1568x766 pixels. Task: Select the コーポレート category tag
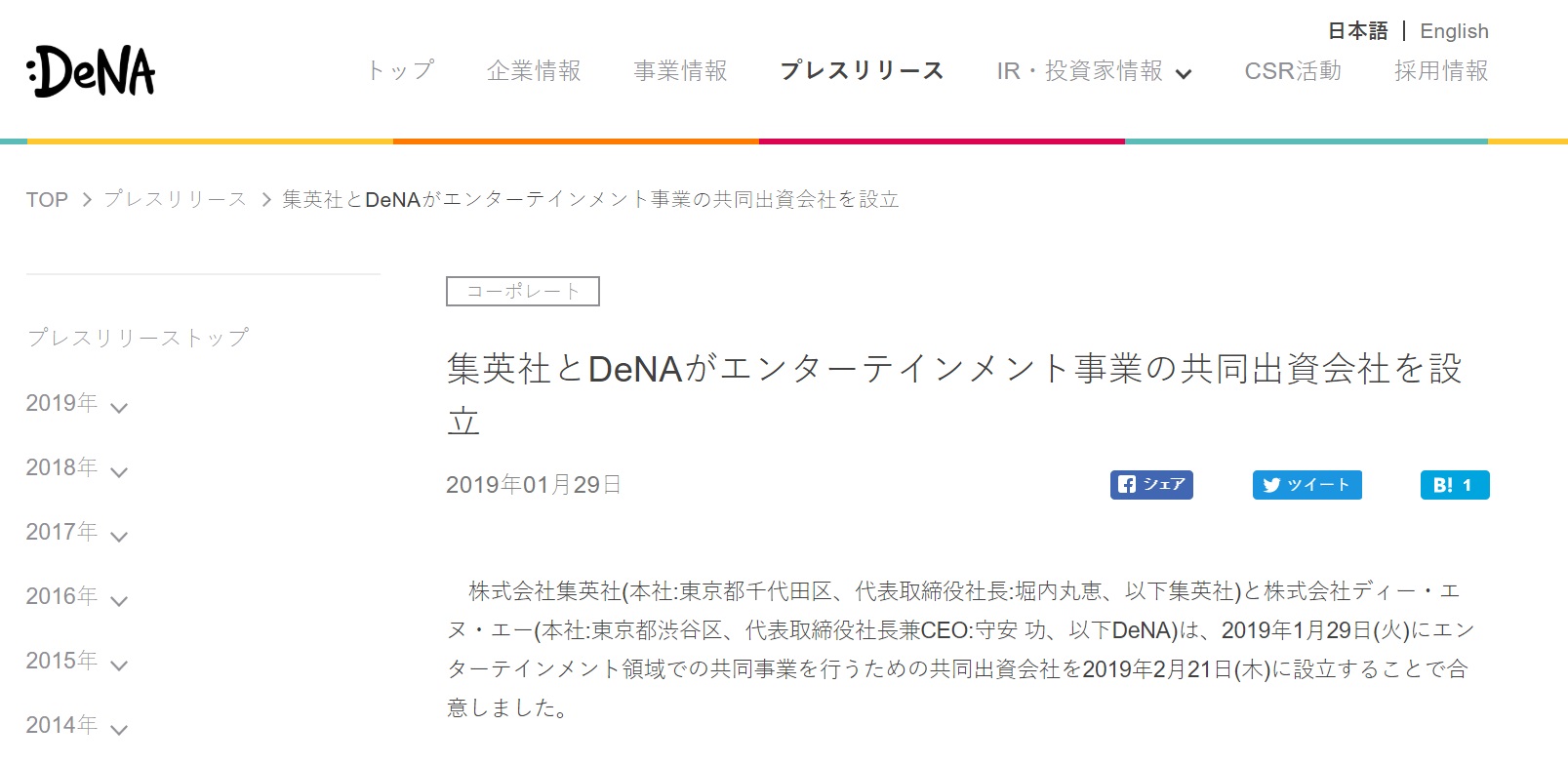click(523, 292)
